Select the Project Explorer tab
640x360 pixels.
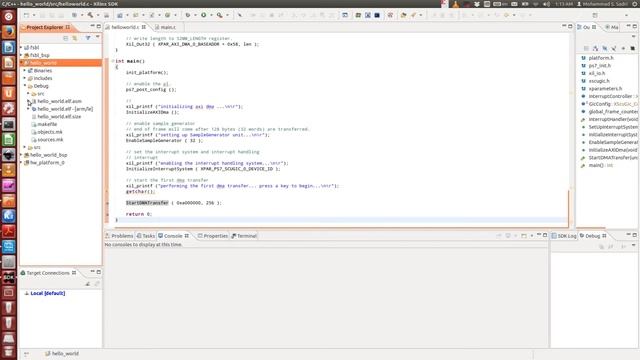click(x=45, y=27)
